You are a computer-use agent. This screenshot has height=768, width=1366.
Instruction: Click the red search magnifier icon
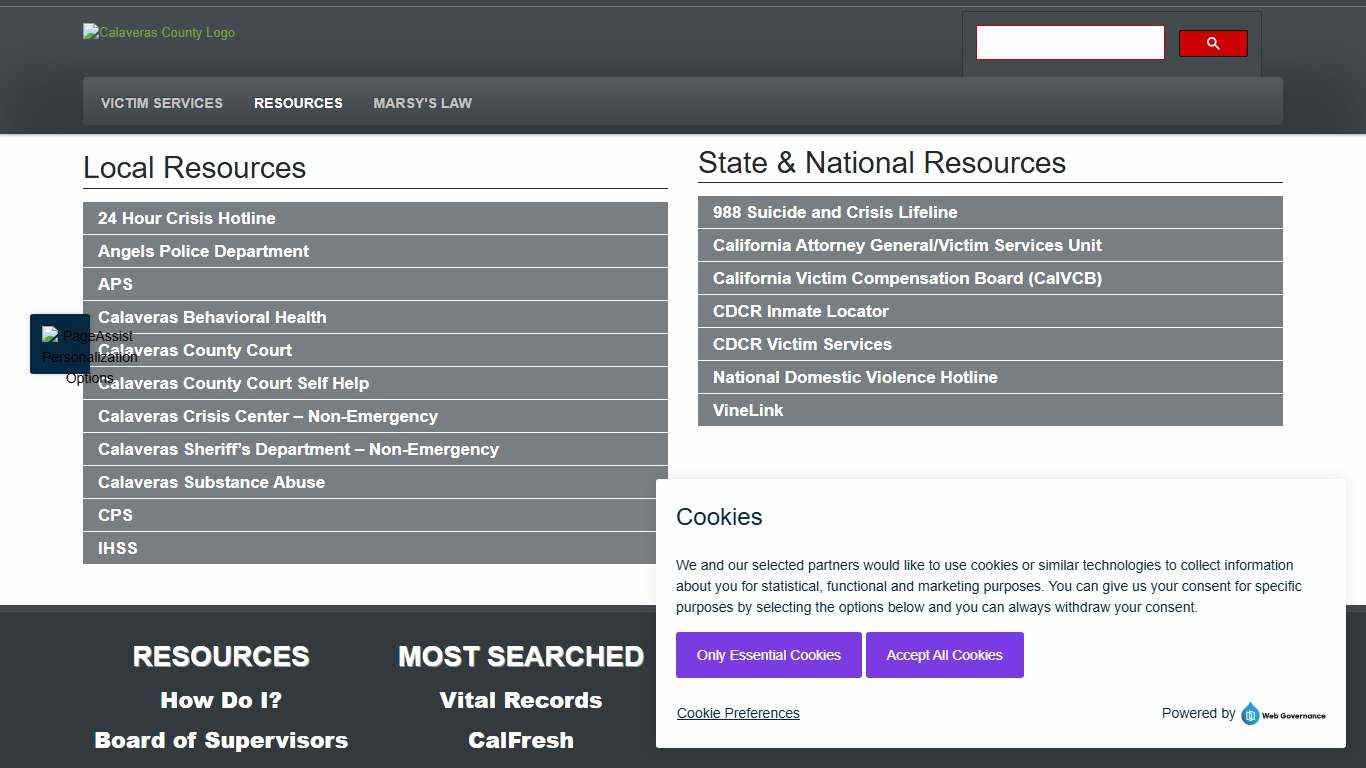pos(1212,43)
